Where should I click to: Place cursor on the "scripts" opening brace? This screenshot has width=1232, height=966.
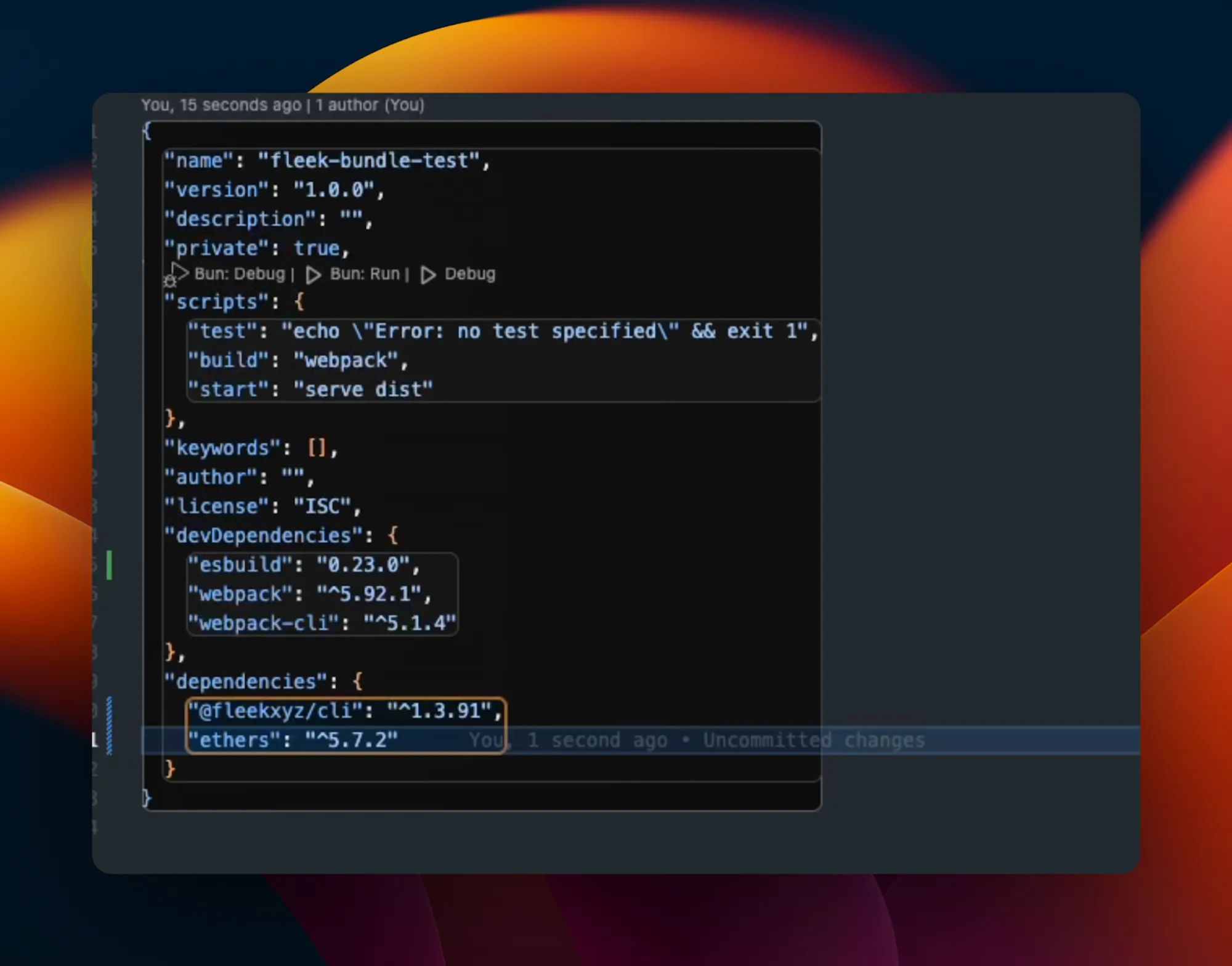click(299, 302)
